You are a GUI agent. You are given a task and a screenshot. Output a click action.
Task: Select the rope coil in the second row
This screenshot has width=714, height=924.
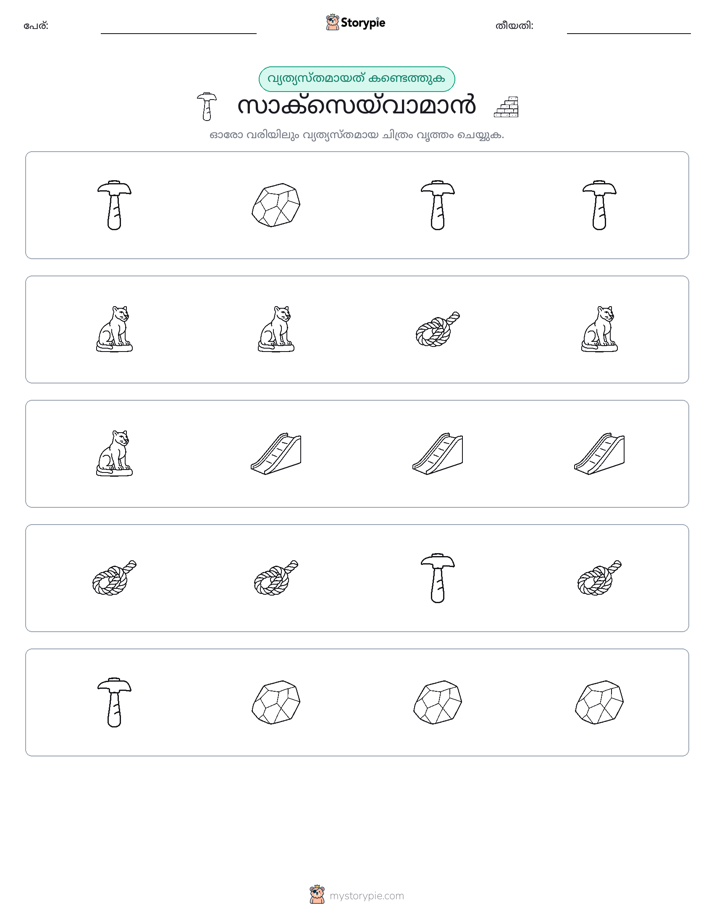click(438, 329)
